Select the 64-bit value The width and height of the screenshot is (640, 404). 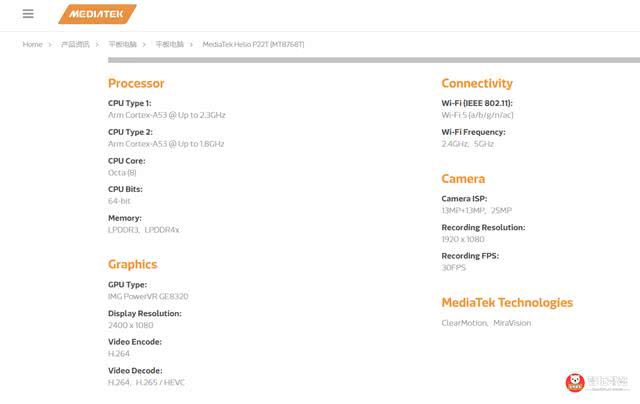point(119,201)
